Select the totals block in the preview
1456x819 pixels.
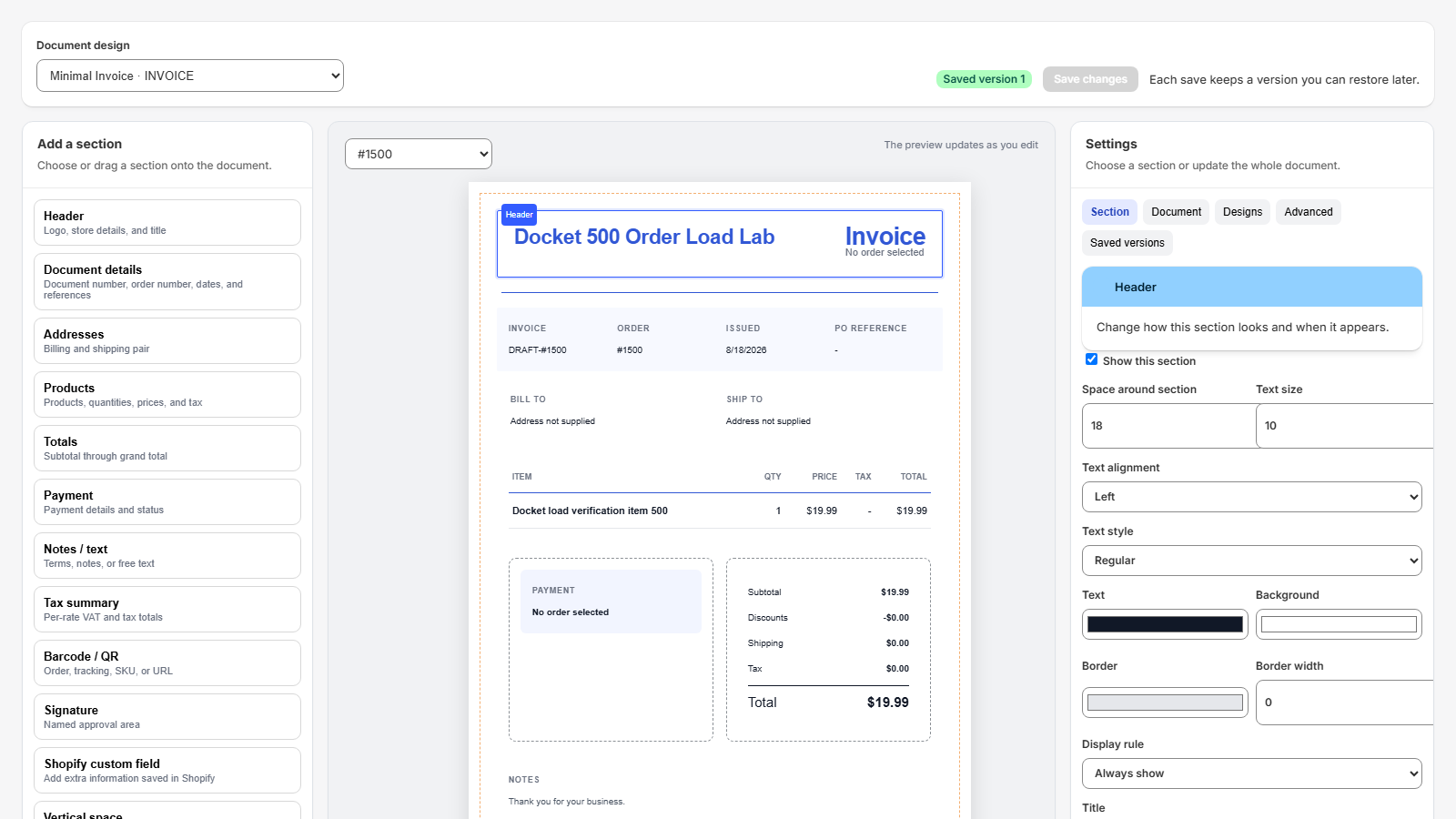[x=828, y=650]
